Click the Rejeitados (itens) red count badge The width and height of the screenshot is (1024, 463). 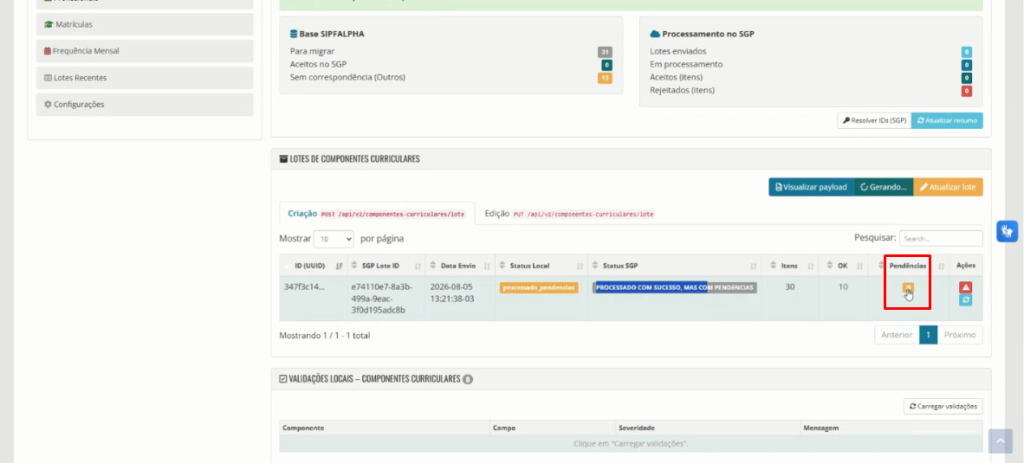click(967, 91)
